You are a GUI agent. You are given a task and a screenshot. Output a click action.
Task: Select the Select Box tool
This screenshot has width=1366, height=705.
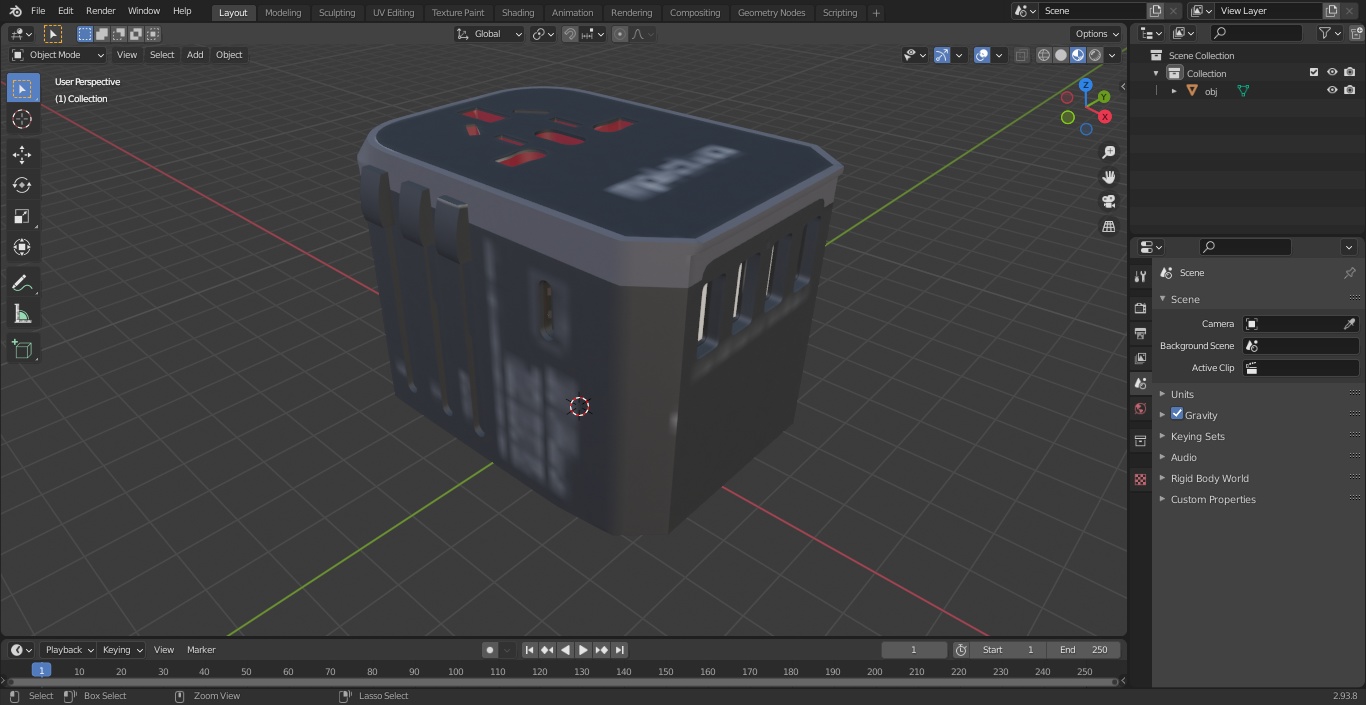(22, 88)
